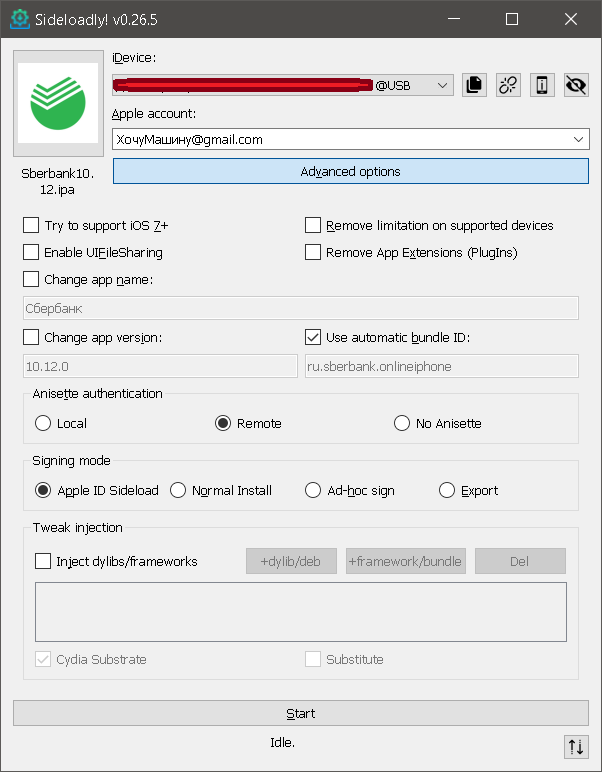Image resolution: width=602 pixels, height=772 pixels.
Task: Select Remote Anisette authentication
Action: tap(223, 423)
